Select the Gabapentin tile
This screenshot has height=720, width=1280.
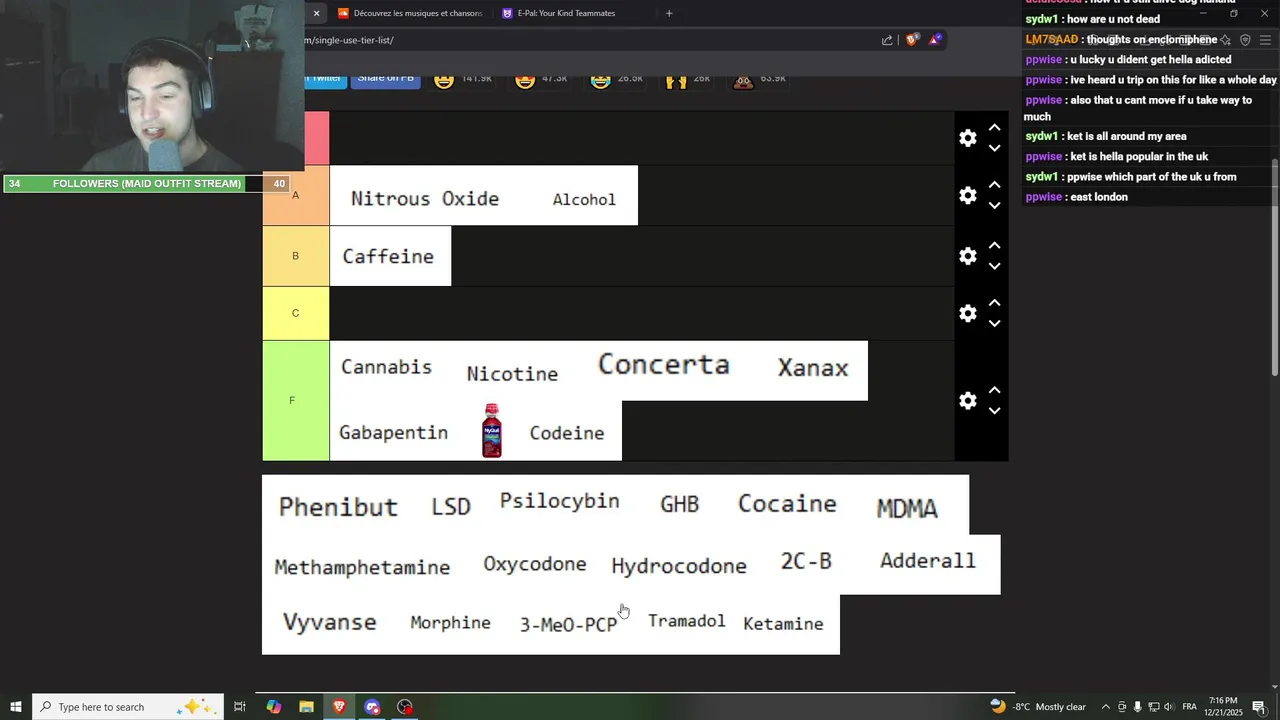pyautogui.click(x=393, y=432)
